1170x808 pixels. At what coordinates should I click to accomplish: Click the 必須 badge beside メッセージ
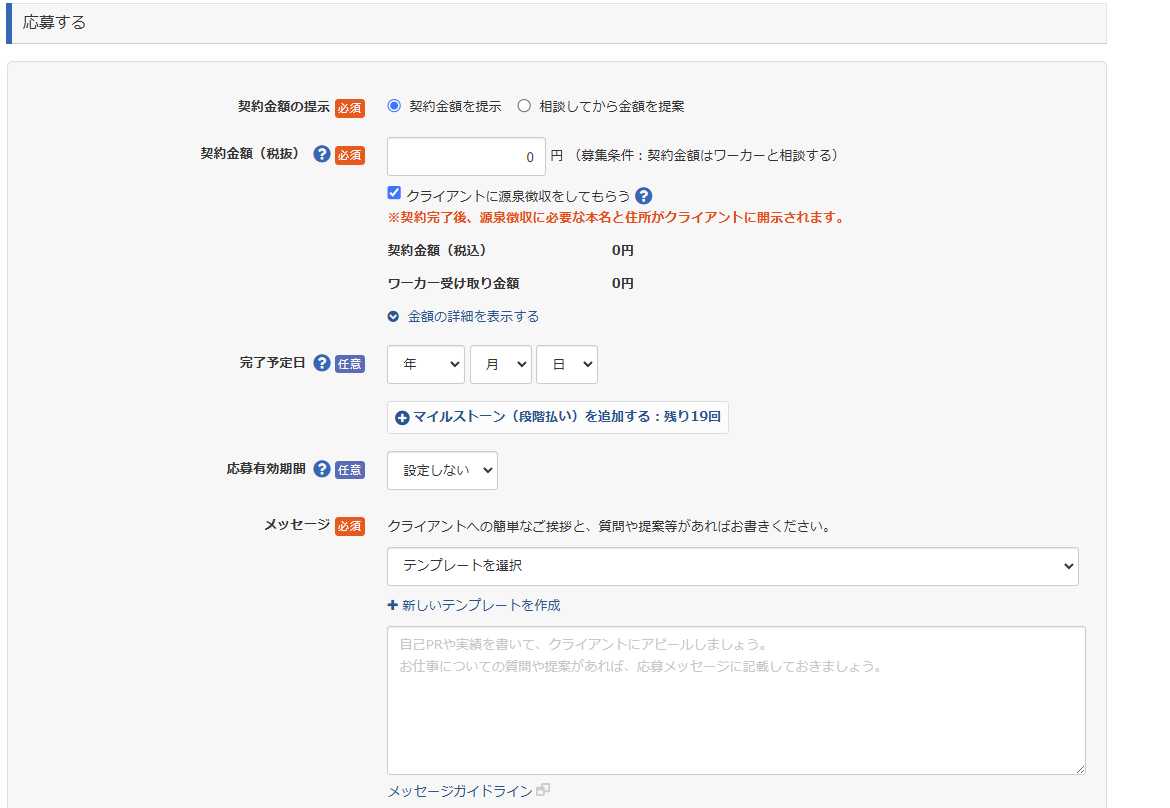coord(349,526)
